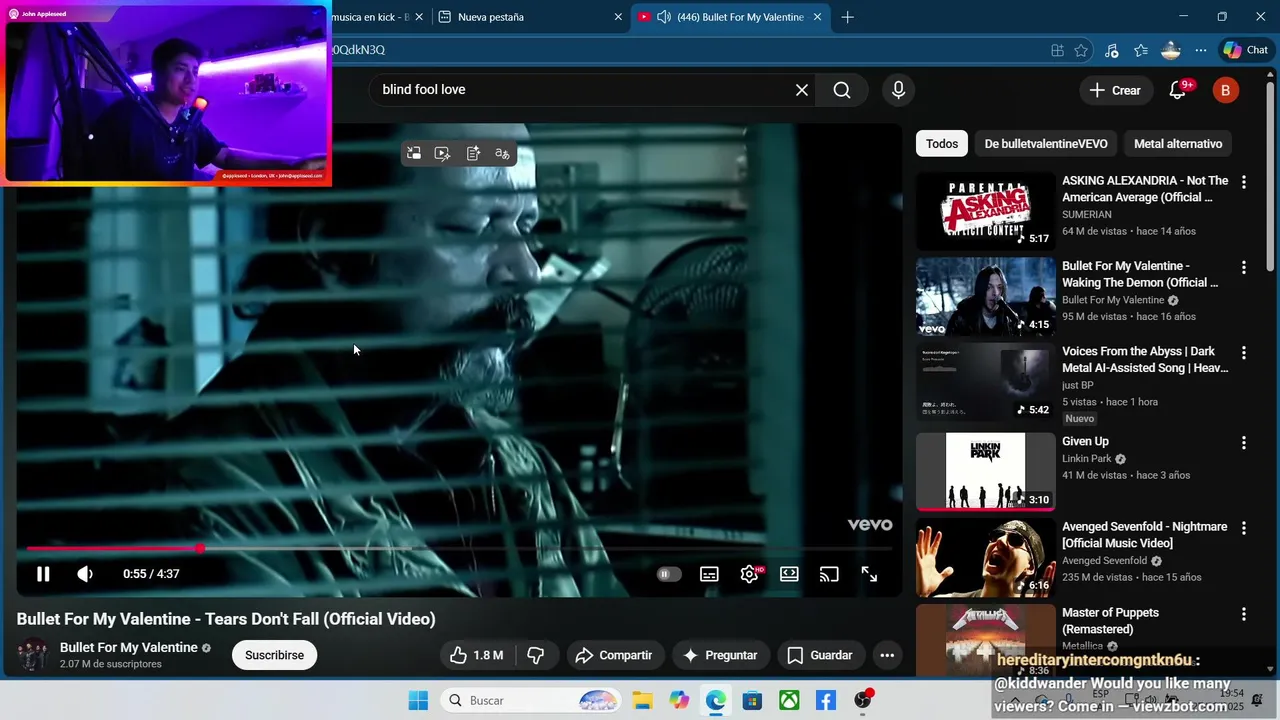Pause the playing video

click(x=43, y=574)
